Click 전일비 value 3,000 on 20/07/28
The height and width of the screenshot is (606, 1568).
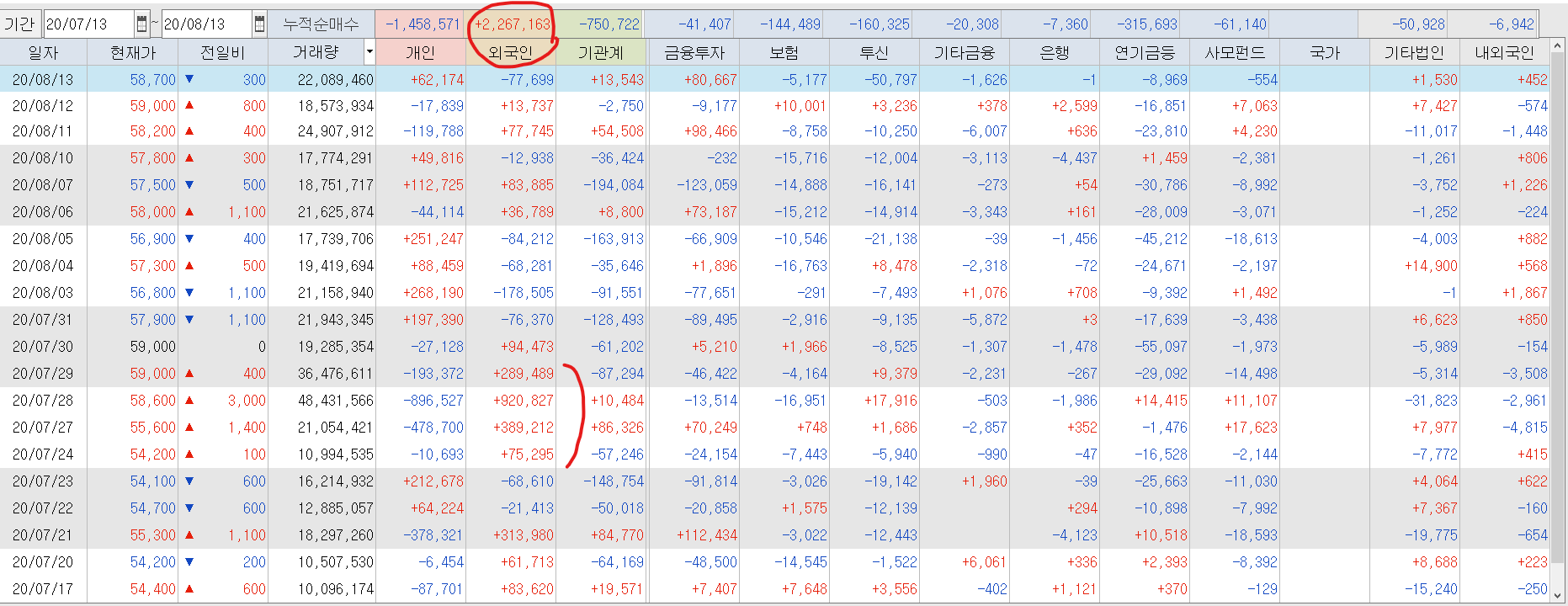pyautogui.click(x=247, y=401)
